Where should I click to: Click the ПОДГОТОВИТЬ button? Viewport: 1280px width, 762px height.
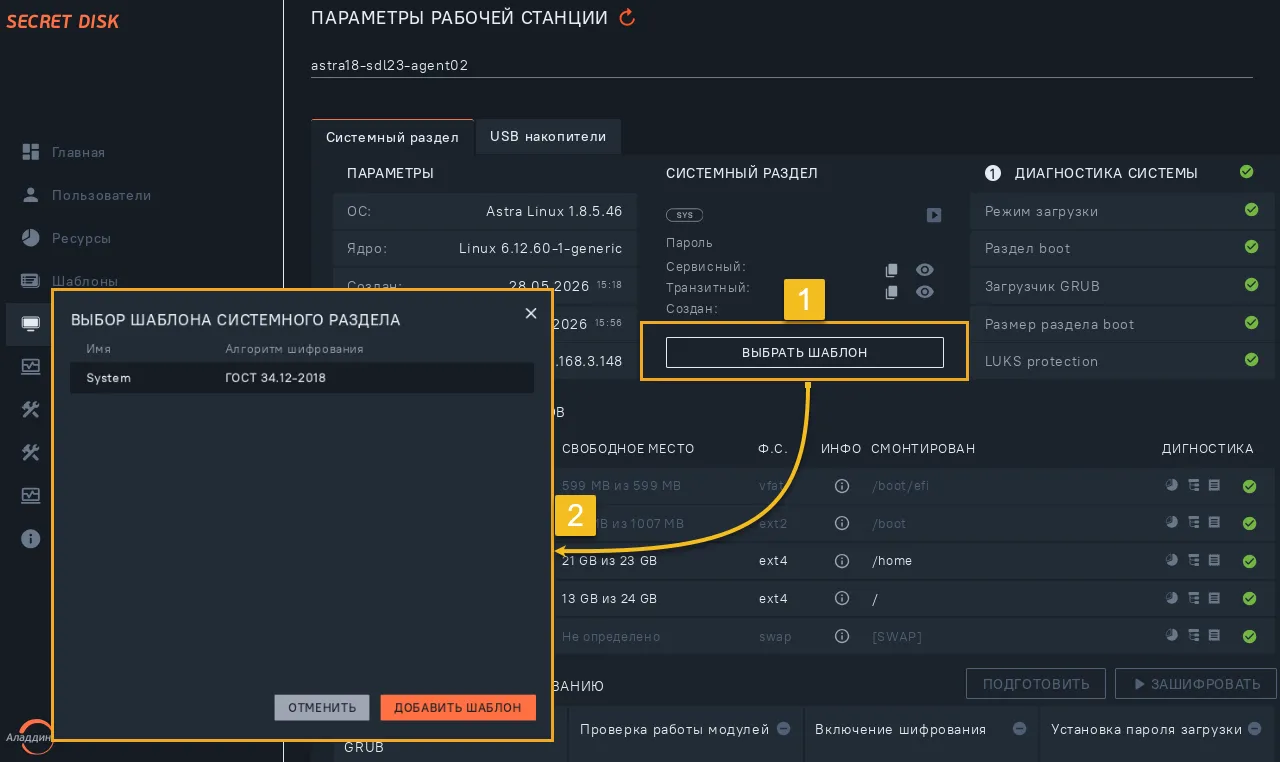(x=1036, y=684)
